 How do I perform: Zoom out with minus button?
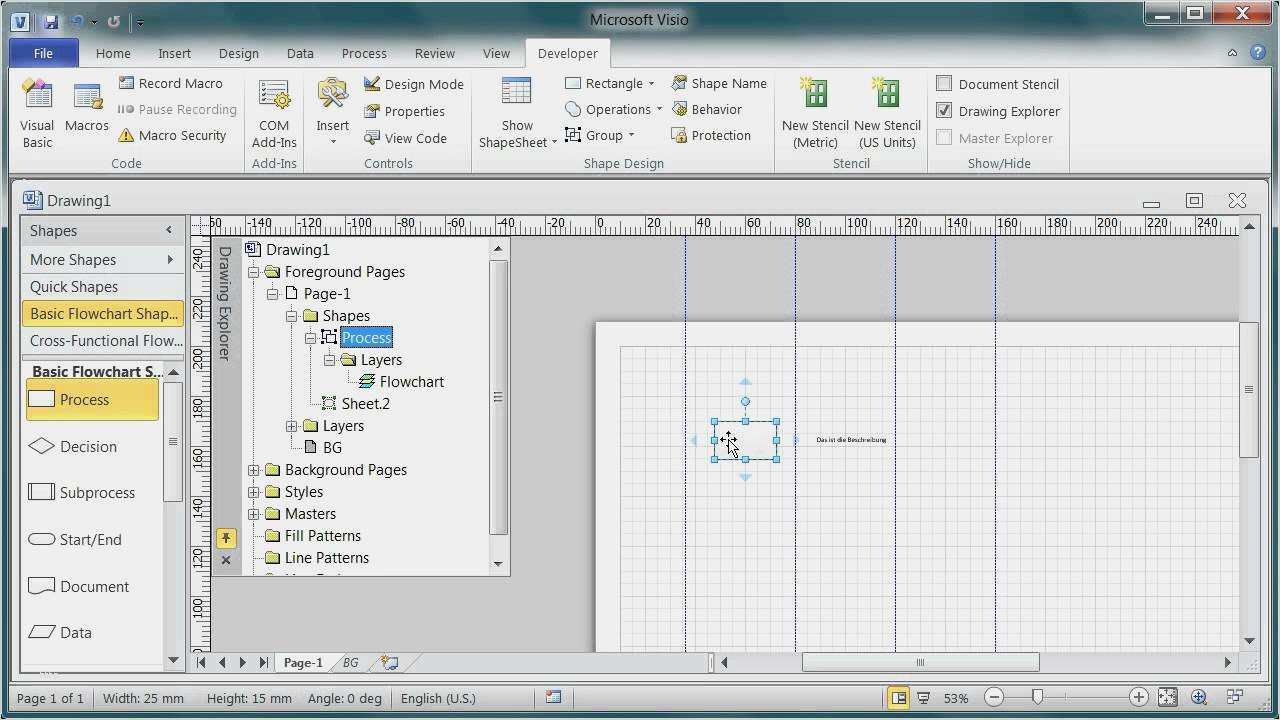pos(994,697)
